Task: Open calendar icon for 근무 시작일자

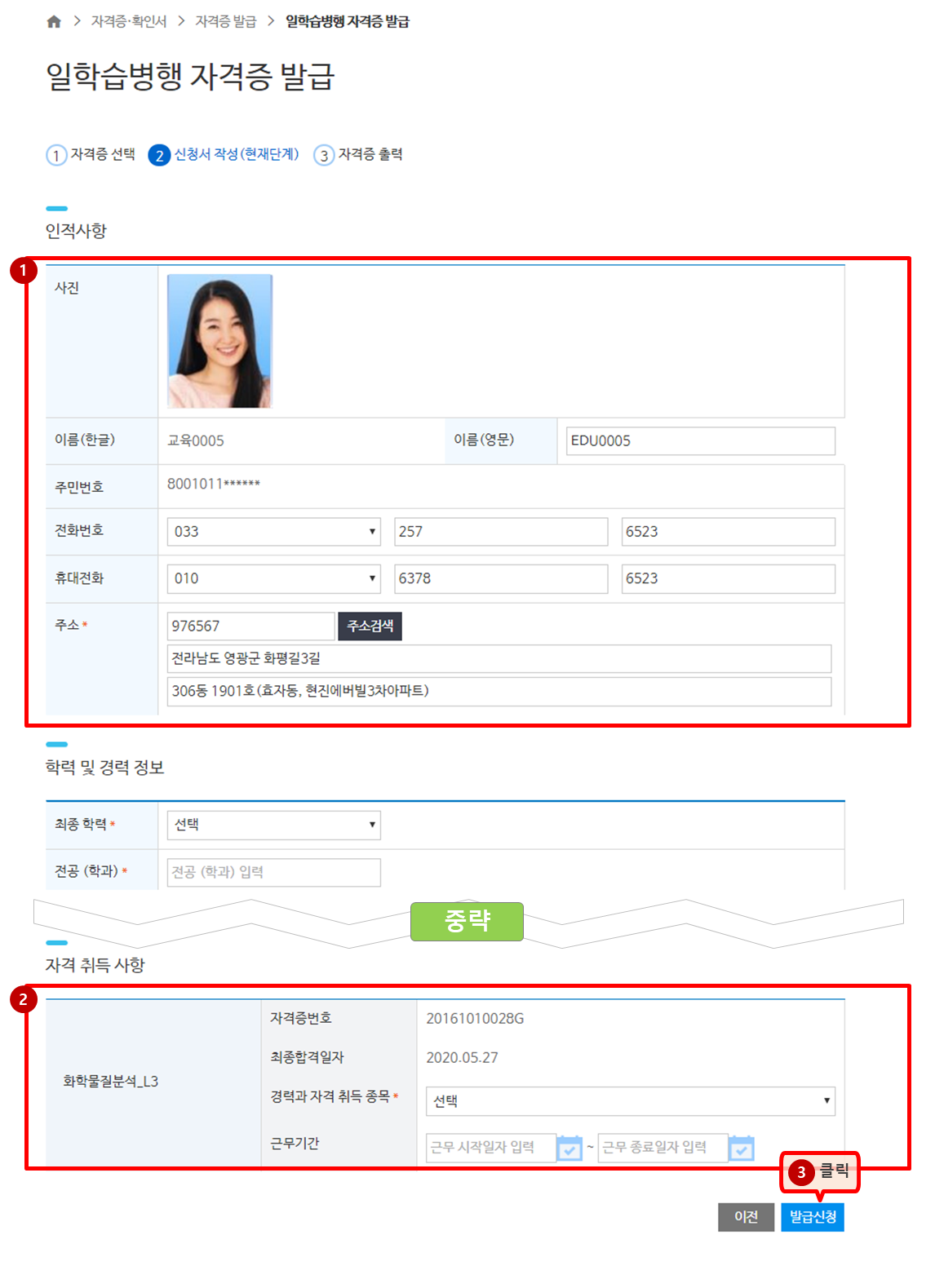Action: [x=569, y=1148]
